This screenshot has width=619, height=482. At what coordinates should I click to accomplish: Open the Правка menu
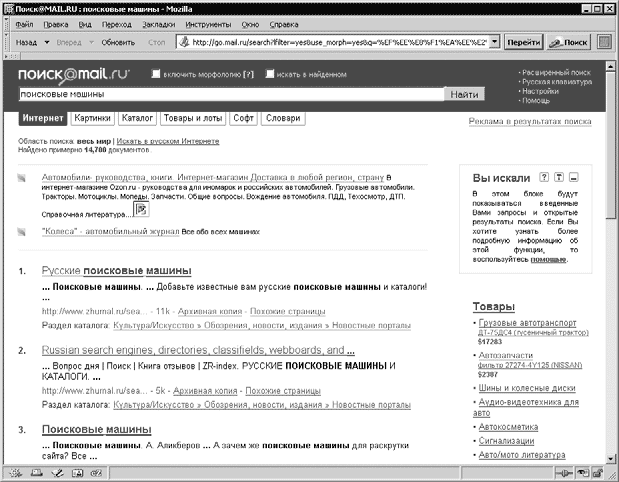tap(56, 24)
